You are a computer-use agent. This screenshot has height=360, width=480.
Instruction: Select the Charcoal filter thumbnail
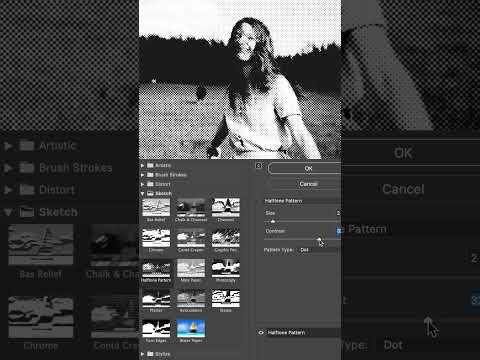[226, 207]
